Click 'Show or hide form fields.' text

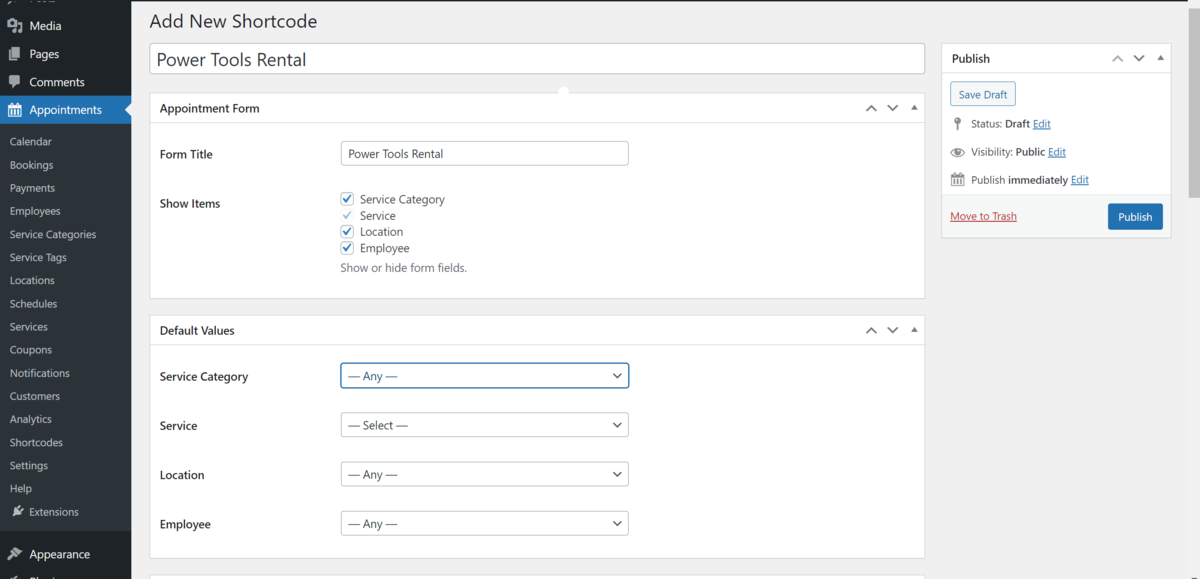403,268
